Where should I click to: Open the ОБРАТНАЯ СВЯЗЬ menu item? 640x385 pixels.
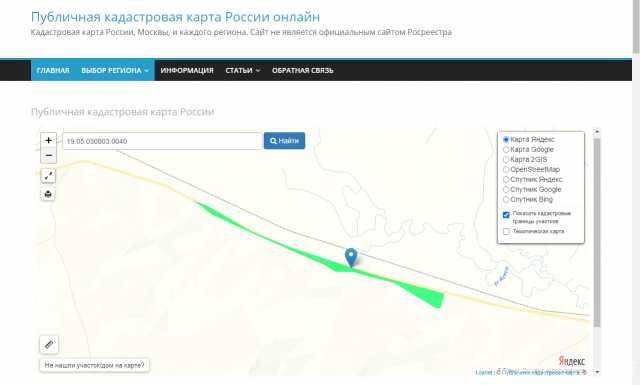[x=302, y=71]
